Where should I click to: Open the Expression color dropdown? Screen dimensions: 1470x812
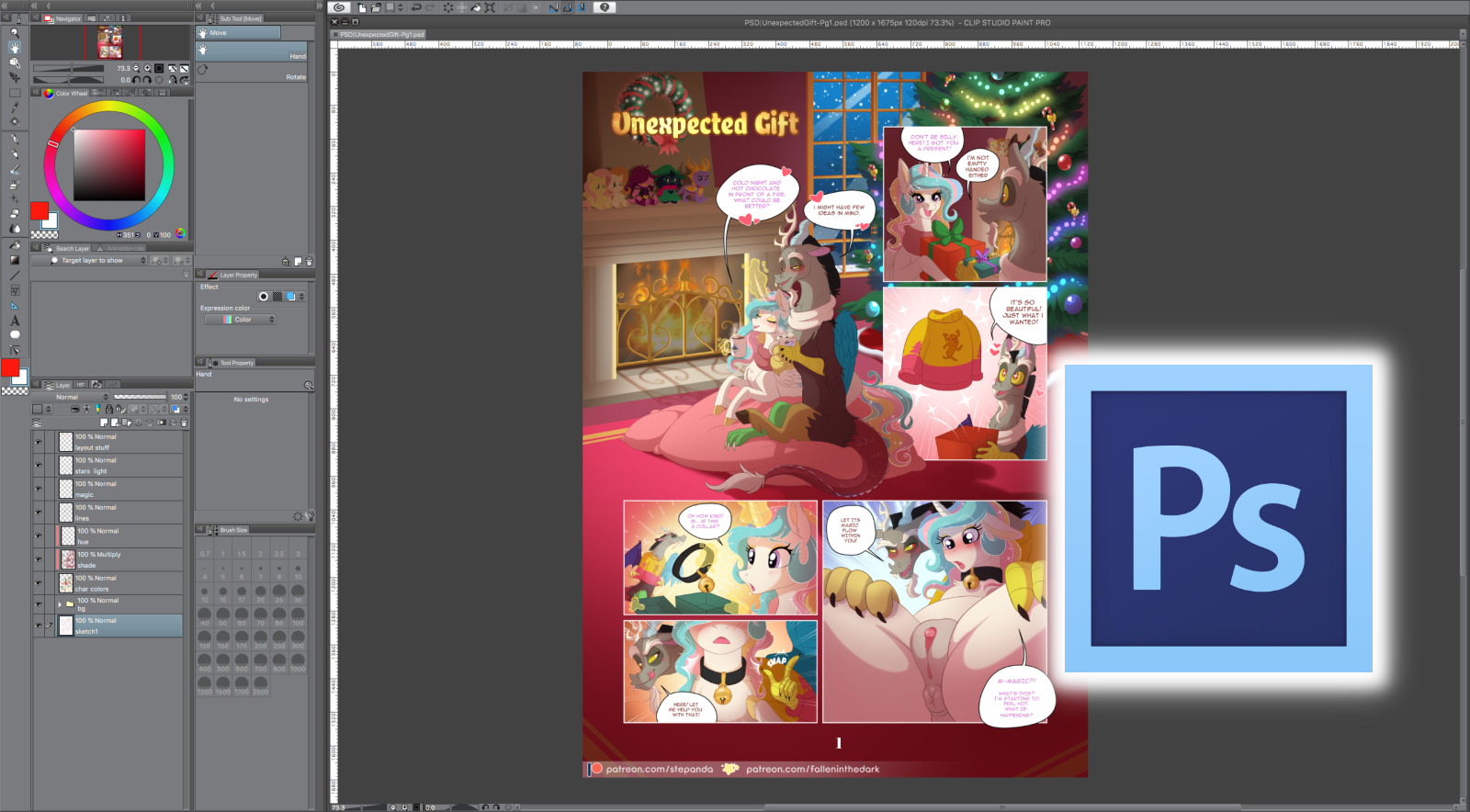tap(240, 320)
